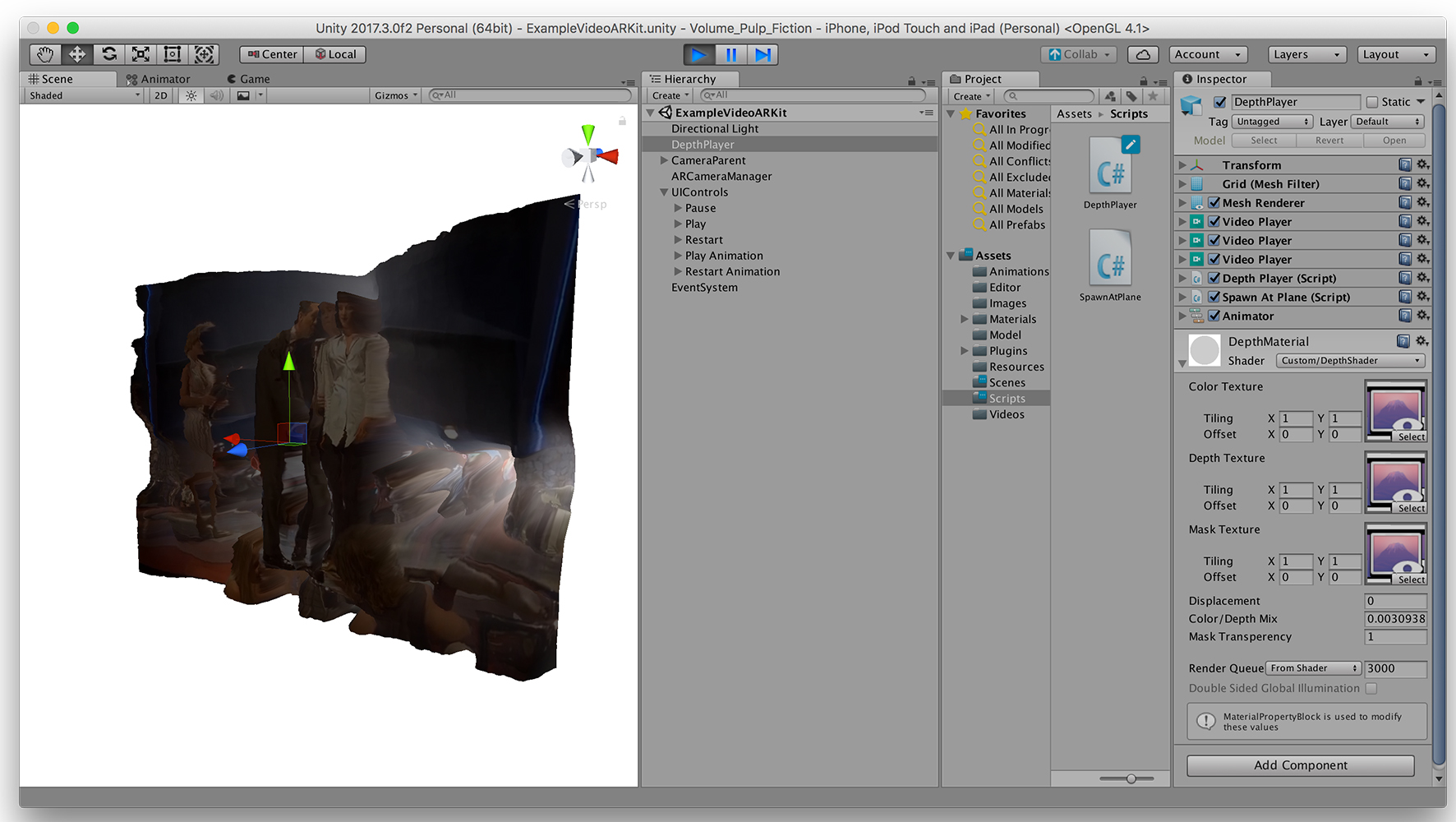This screenshot has height=822, width=1456.
Task: Disable the Mesh Renderer component
Action: point(1214,202)
